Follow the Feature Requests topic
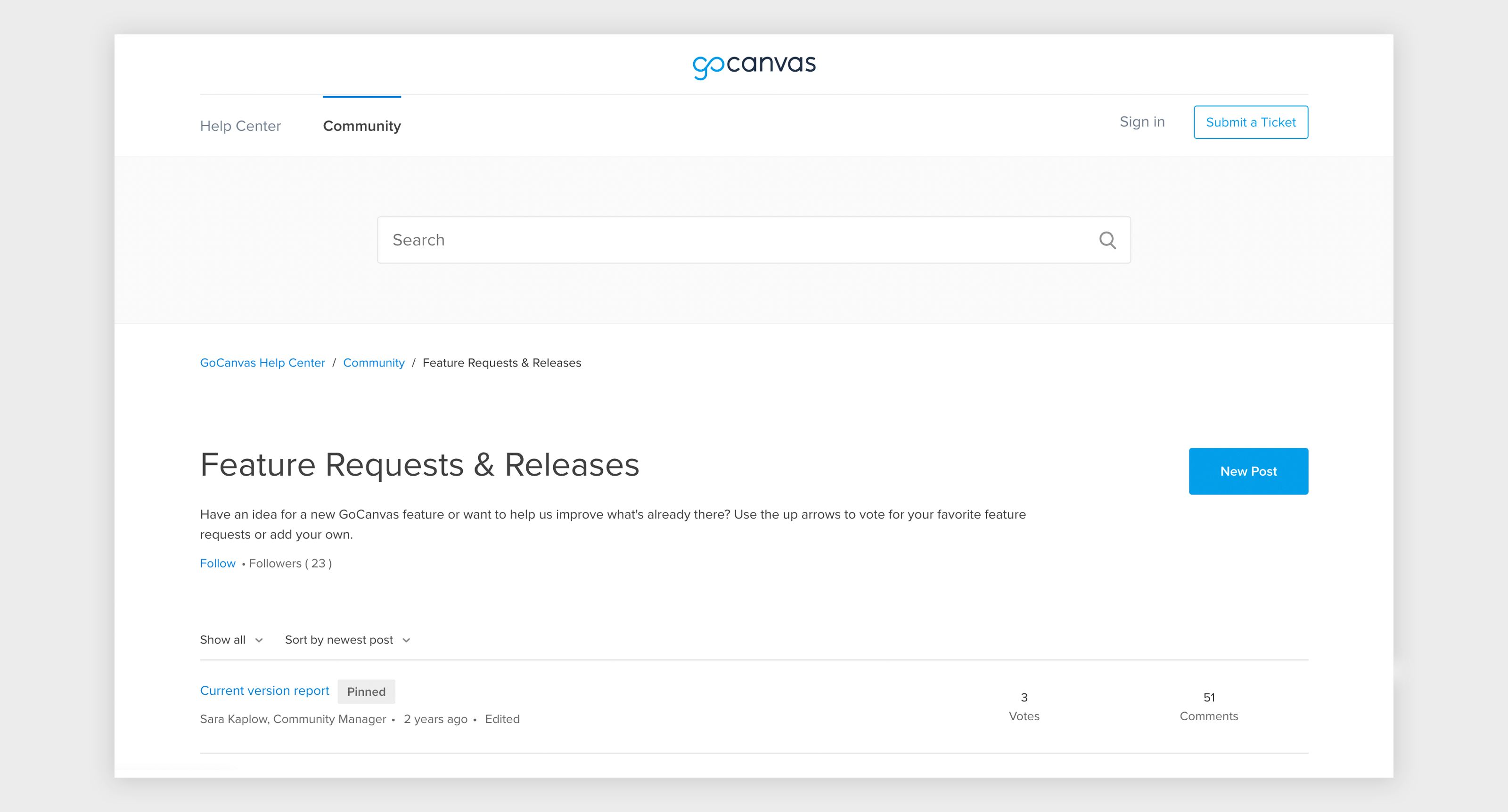Screen dimensions: 1508x812 click(218, 563)
